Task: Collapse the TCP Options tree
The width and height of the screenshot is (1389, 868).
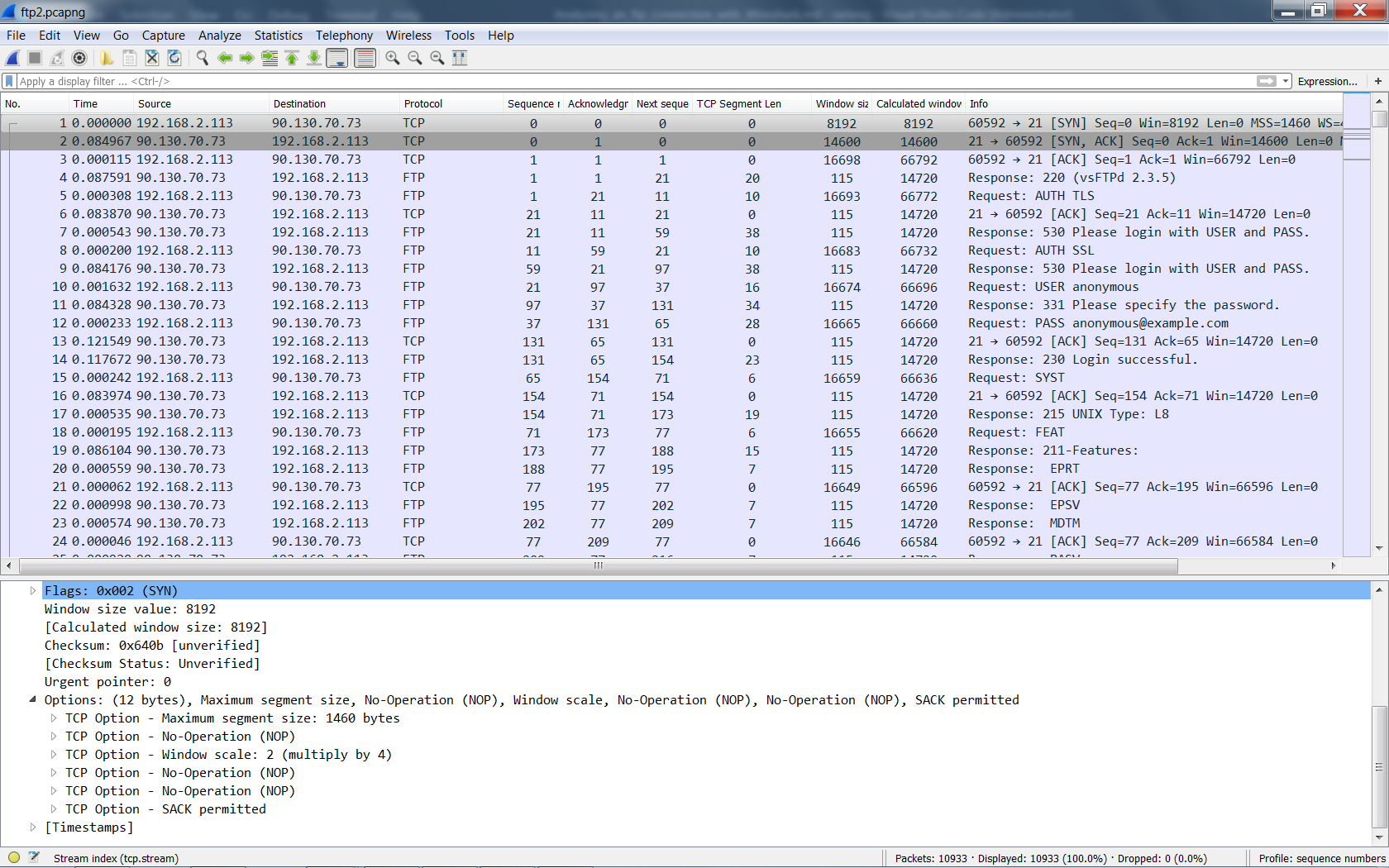Action: [x=33, y=699]
